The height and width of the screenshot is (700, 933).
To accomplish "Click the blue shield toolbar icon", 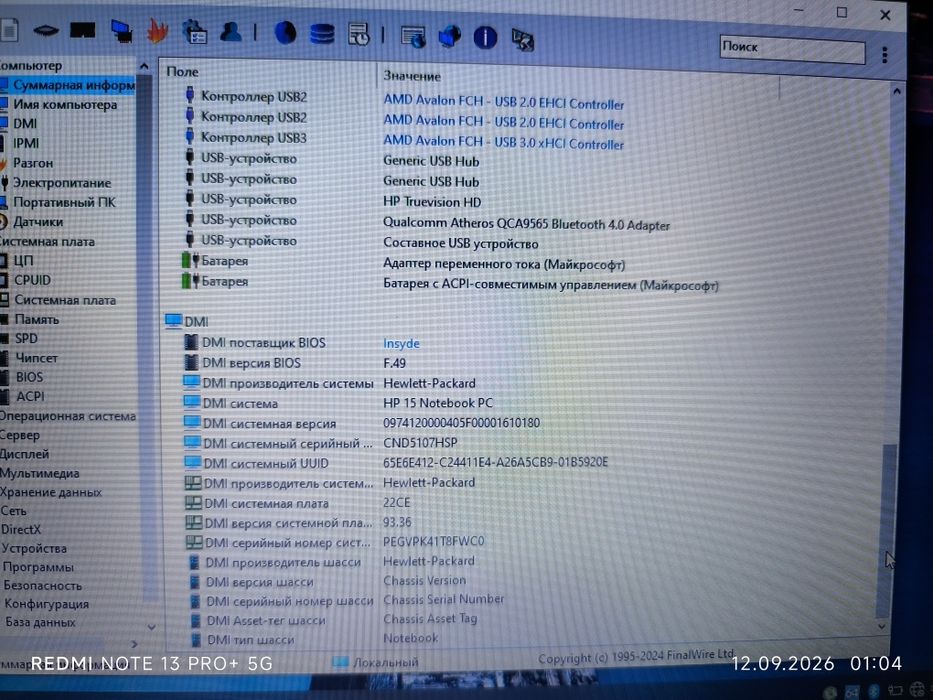I will pos(449,37).
